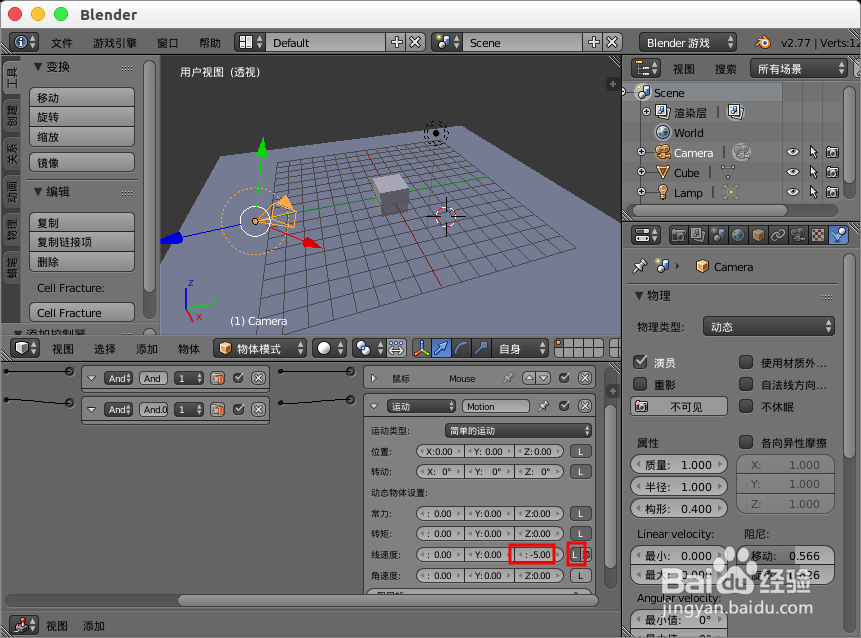Open the 3D view 物体 menu

coord(188,349)
